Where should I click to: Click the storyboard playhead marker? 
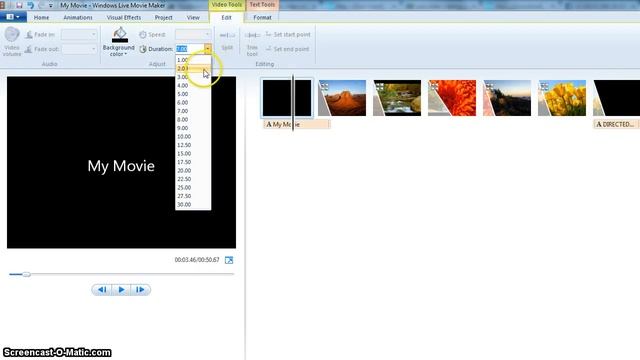click(x=293, y=103)
